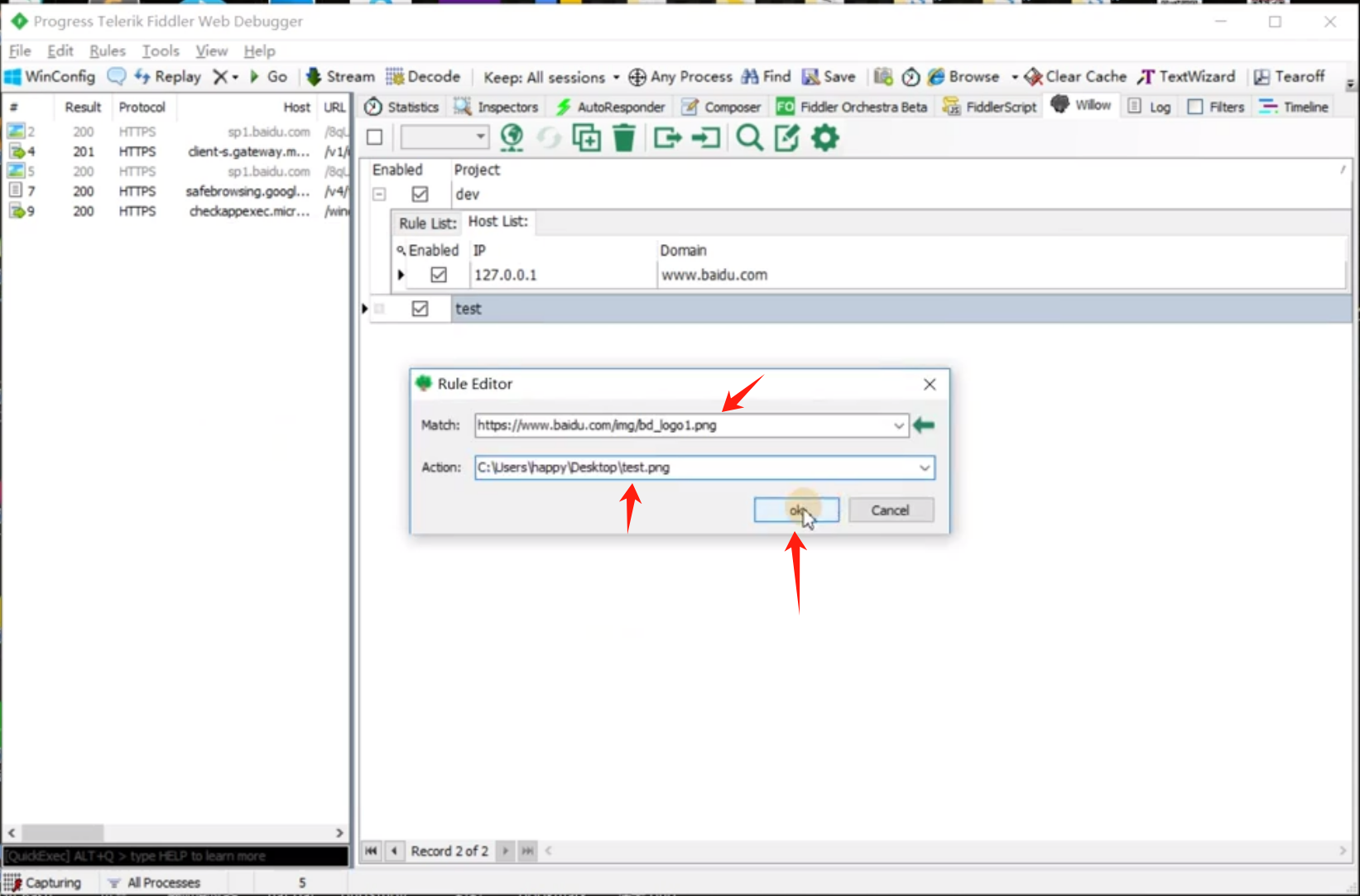Open the Rules menu
This screenshot has height=896, width=1360.
click(x=107, y=51)
